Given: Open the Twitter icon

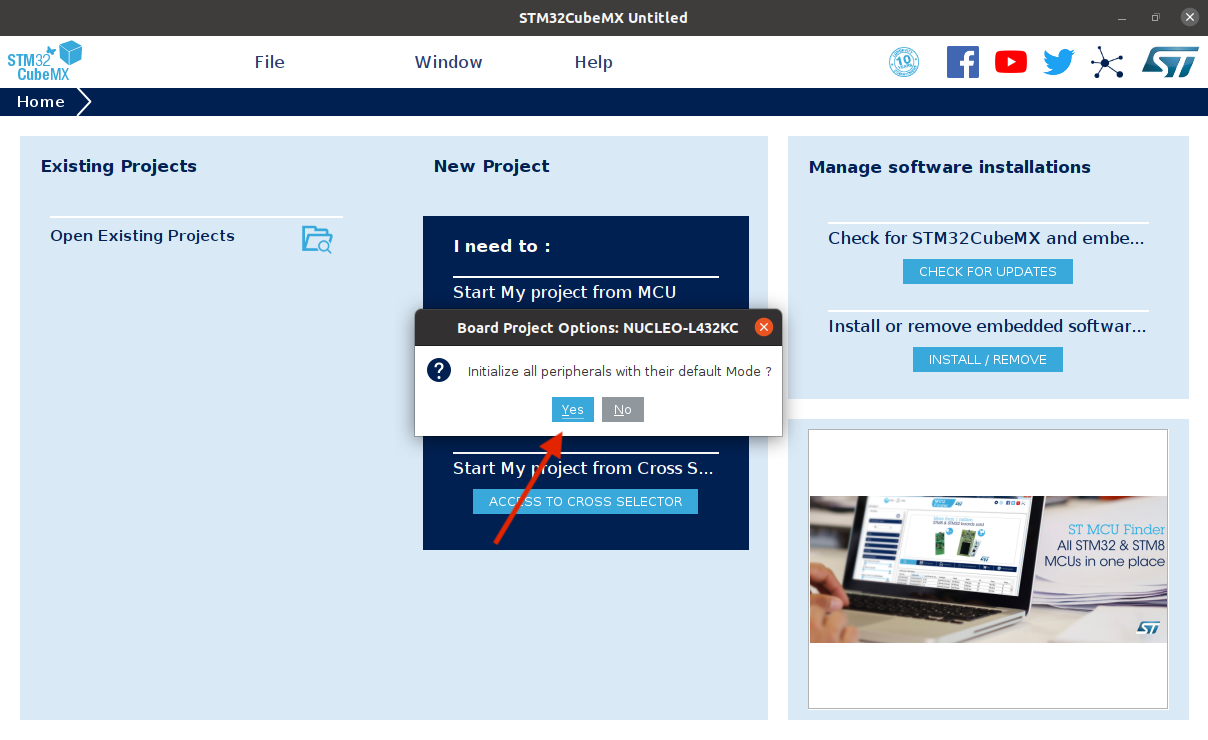Looking at the screenshot, I should click(x=1058, y=61).
